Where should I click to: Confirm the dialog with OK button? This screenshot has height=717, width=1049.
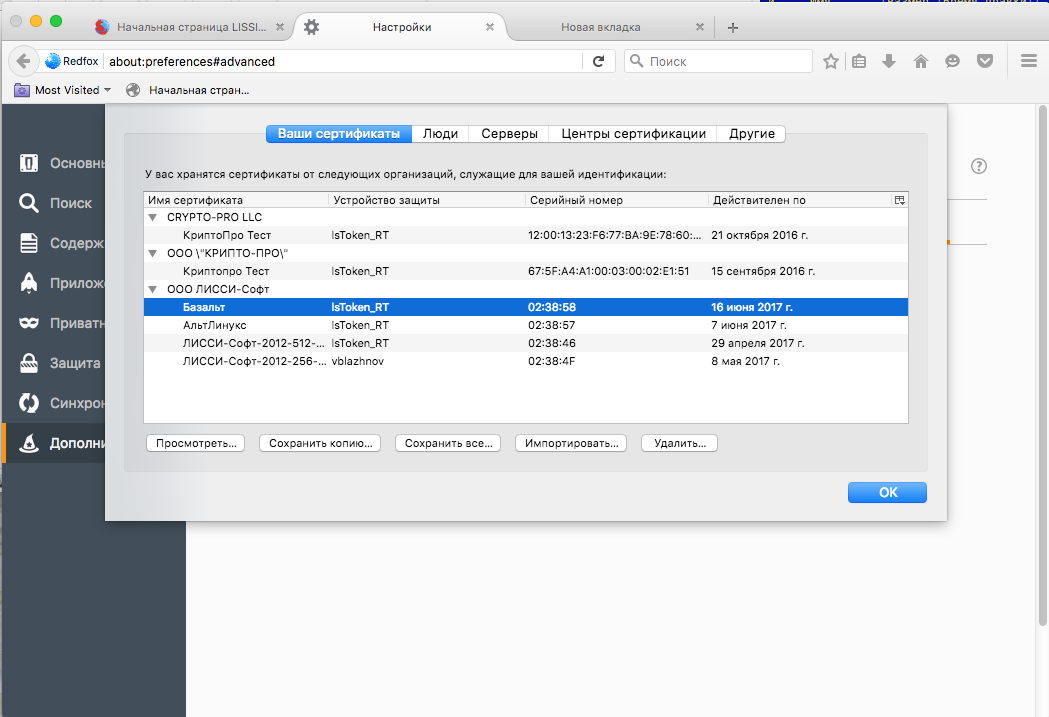coord(887,492)
